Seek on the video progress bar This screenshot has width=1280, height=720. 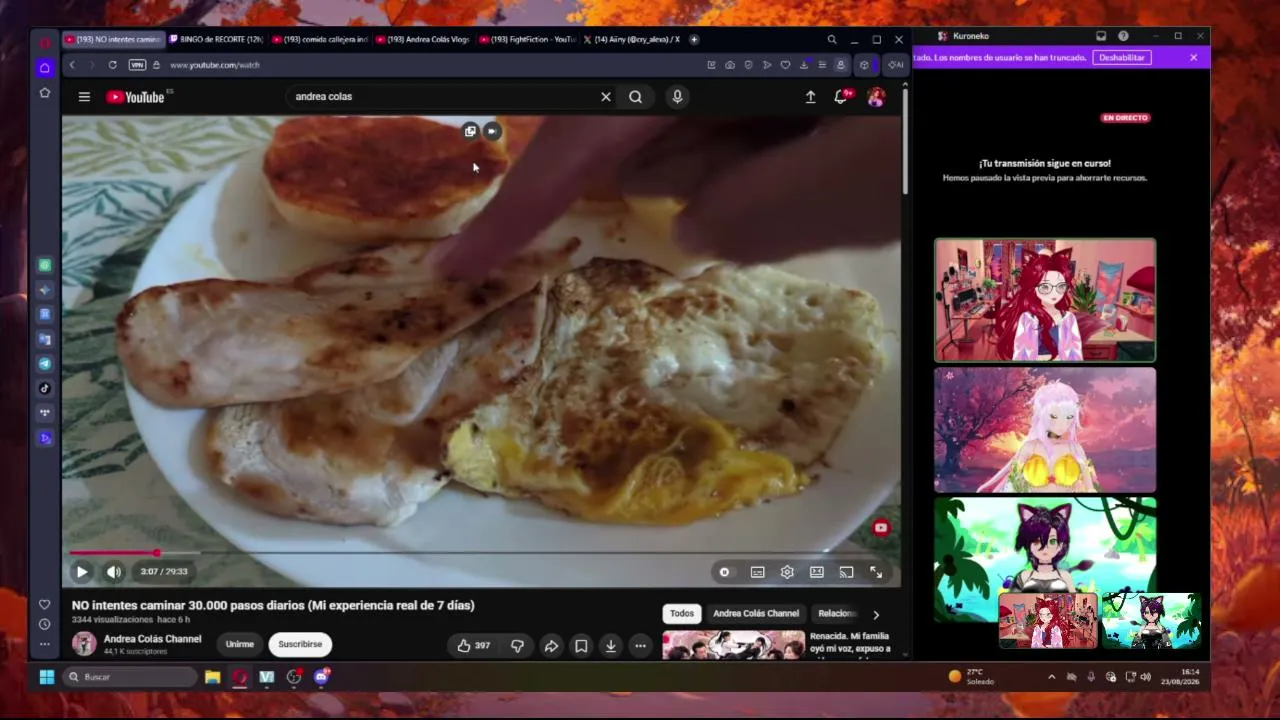481,552
